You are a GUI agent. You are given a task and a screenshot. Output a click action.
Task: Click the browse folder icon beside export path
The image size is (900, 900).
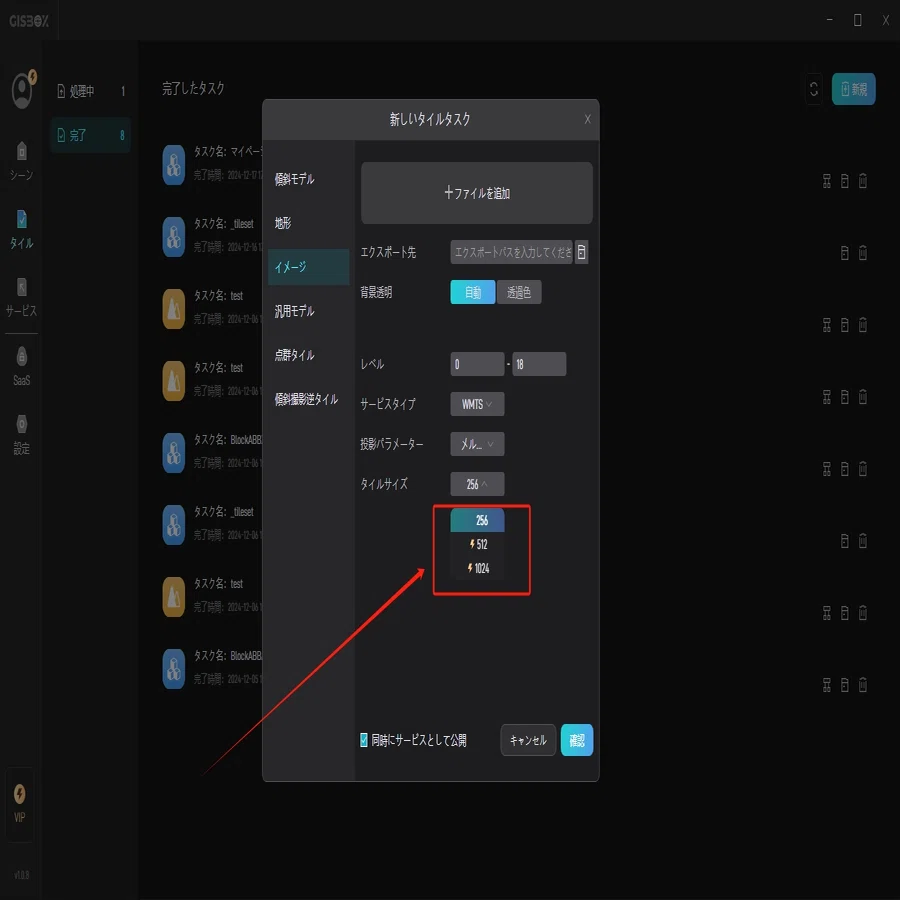click(x=581, y=252)
